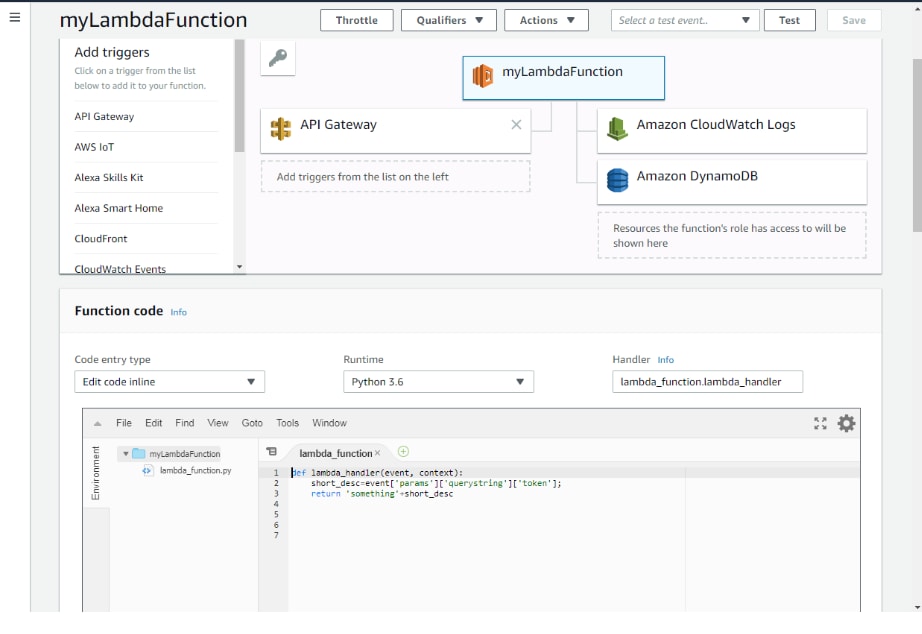Remove the API Gateway trigger
This screenshot has width=922, height=634.
pyautogui.click(x=516, y=125)
